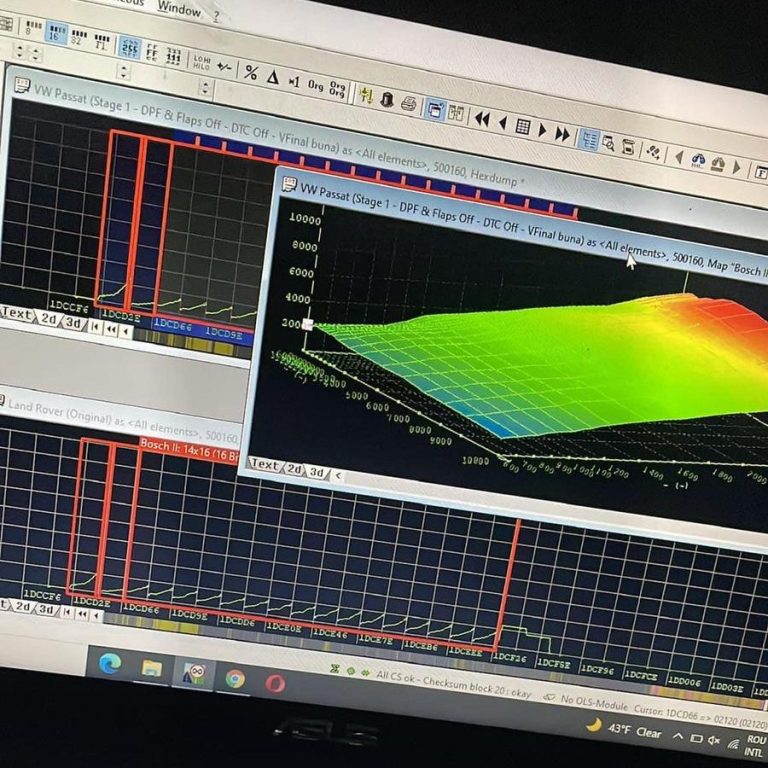Open the Window menu

pyautogui.click(x=179, y=9)
